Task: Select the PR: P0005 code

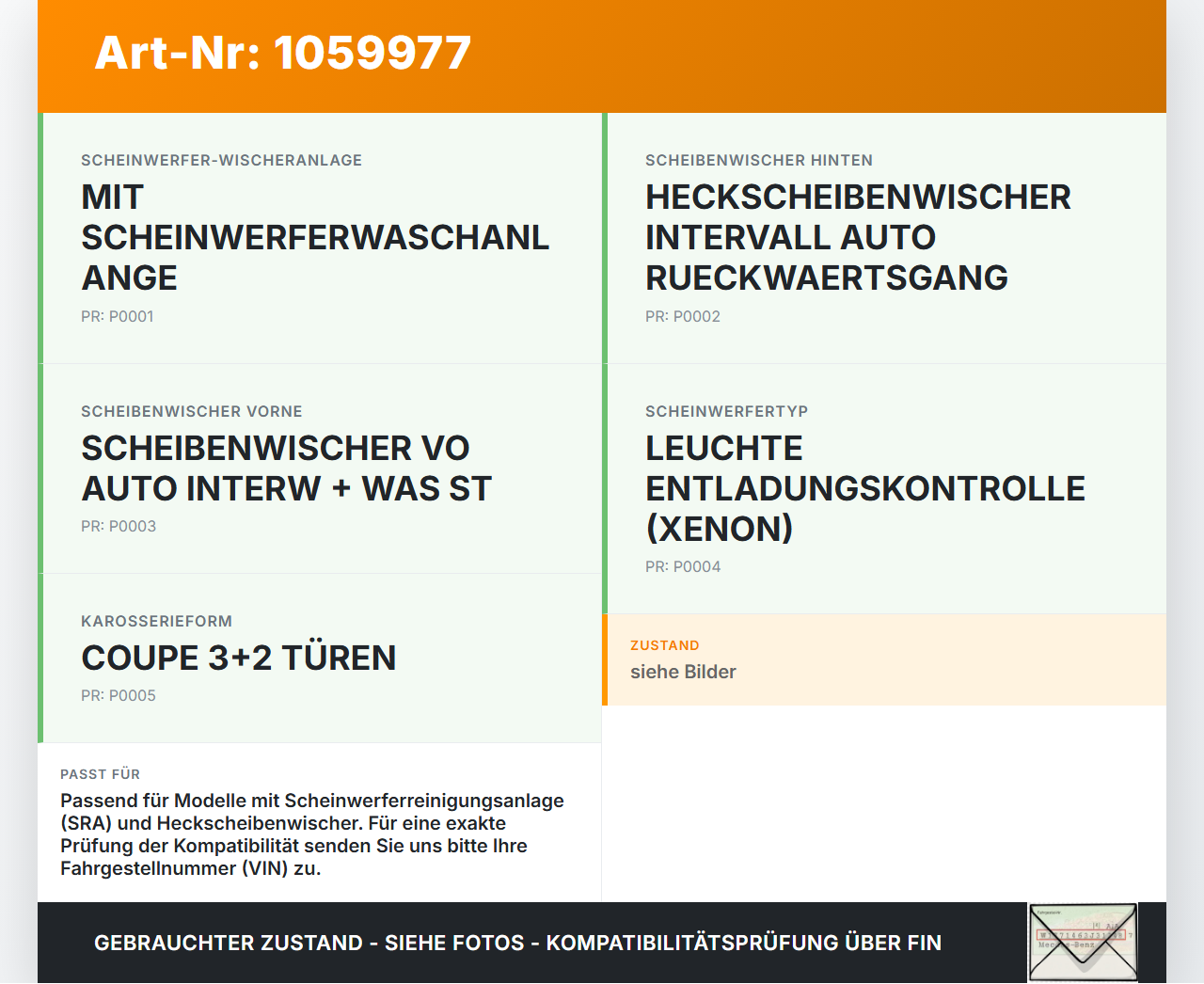Action: (x=118, y=695)
